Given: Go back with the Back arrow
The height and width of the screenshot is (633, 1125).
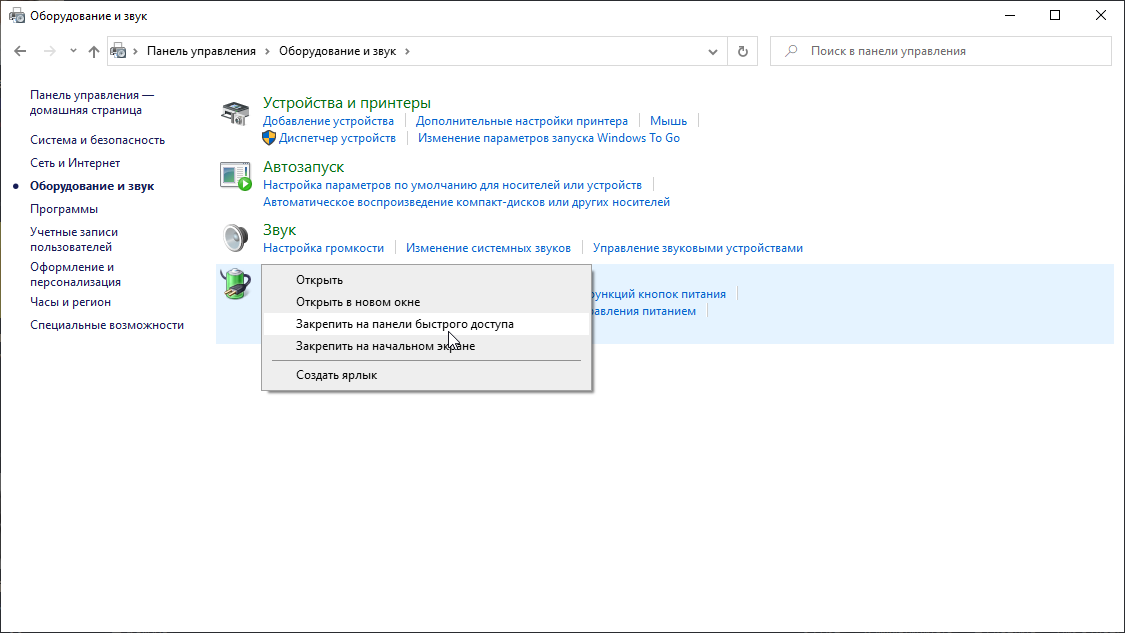Looking at the screenshot, I should (21, 51).
